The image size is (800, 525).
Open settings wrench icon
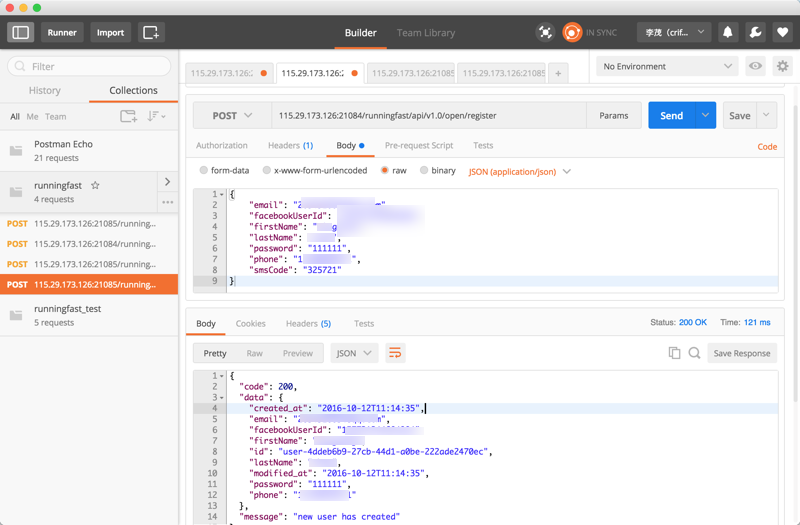tap(755, 32)
